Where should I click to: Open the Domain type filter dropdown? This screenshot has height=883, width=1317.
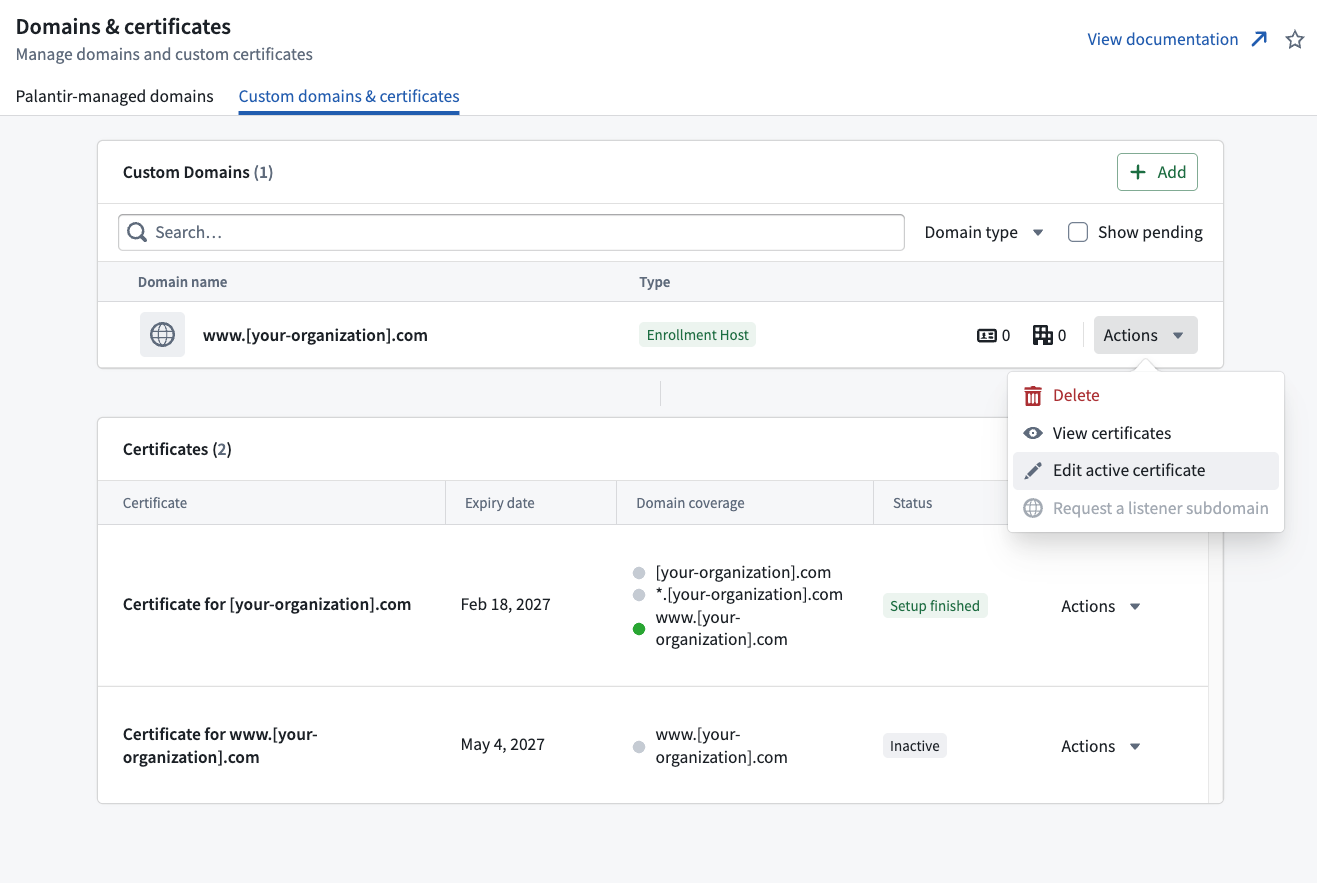click(984, 232)
